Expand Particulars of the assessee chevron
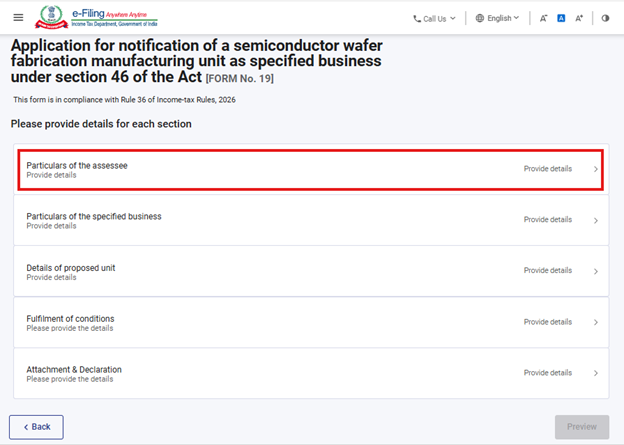Viewport: 624px width, 445px height. point(596,169)
